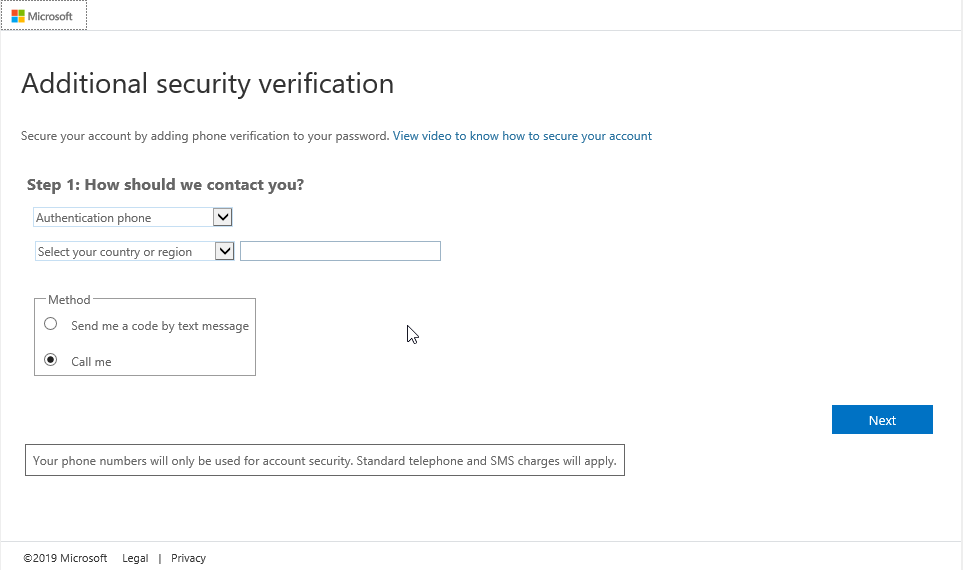Viewport: 963px width, 570px height.
Task: Click the Microsoft brand name text
Action: [50, 16]
